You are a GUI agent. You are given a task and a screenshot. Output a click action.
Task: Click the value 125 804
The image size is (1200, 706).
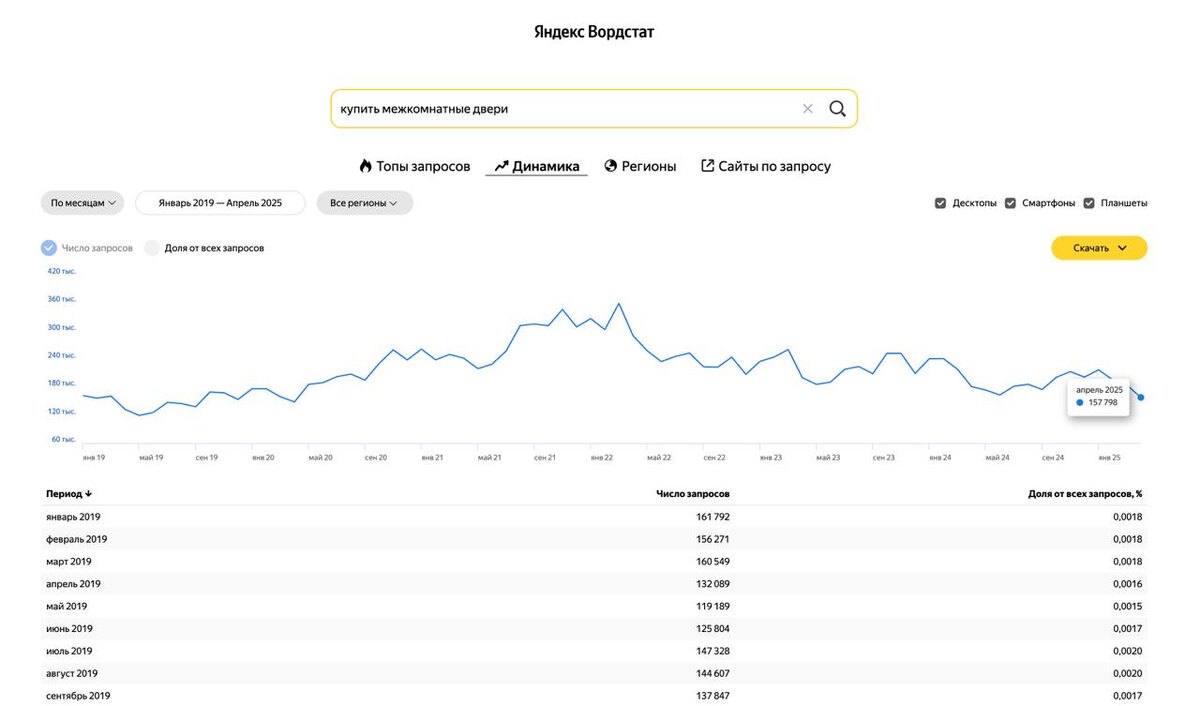click(x=713, y=629)
